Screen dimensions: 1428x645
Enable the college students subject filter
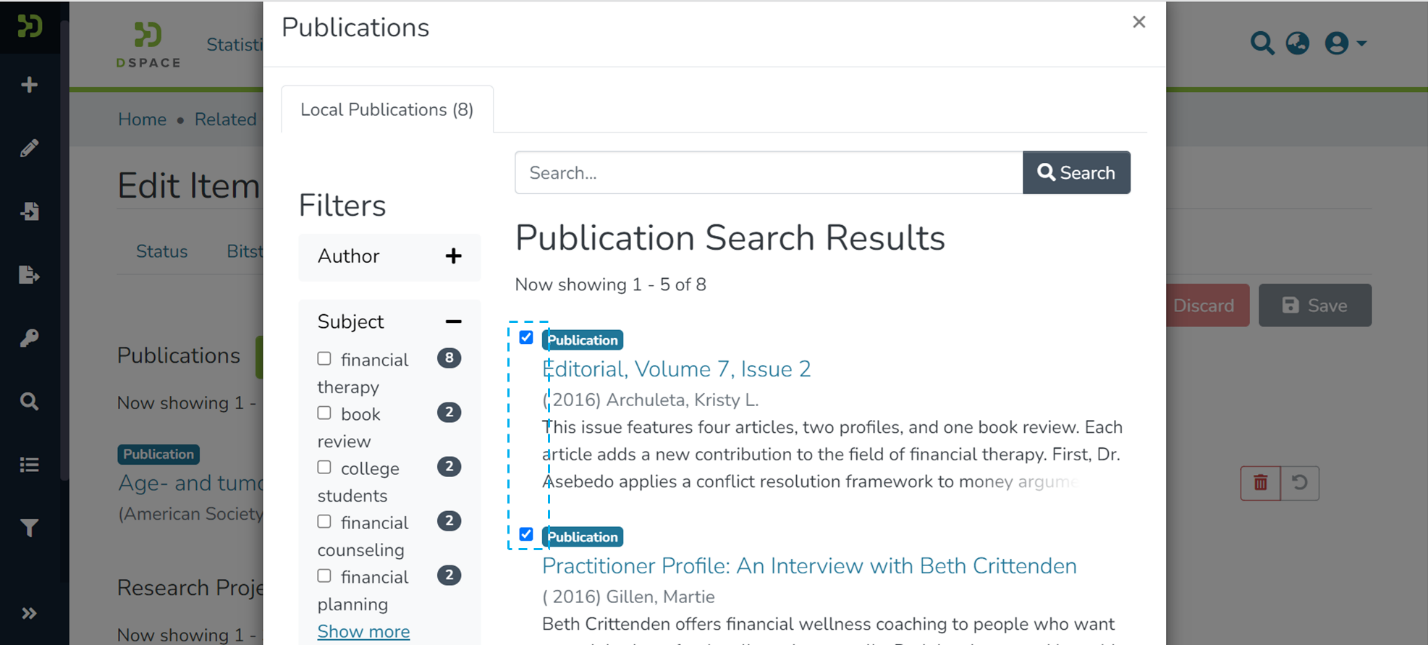[324, 467]
